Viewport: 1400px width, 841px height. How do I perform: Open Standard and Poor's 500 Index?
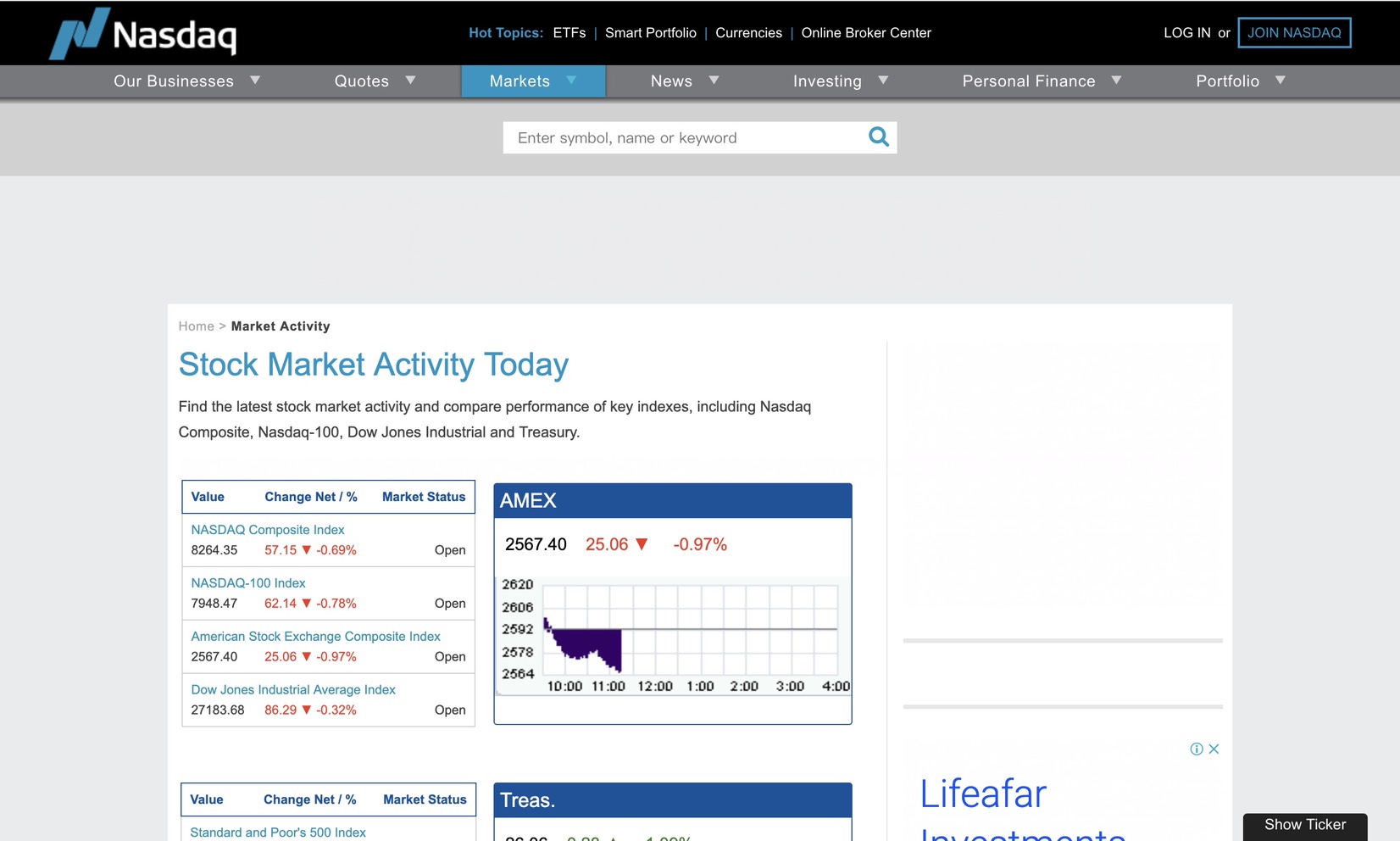point(278,833)
